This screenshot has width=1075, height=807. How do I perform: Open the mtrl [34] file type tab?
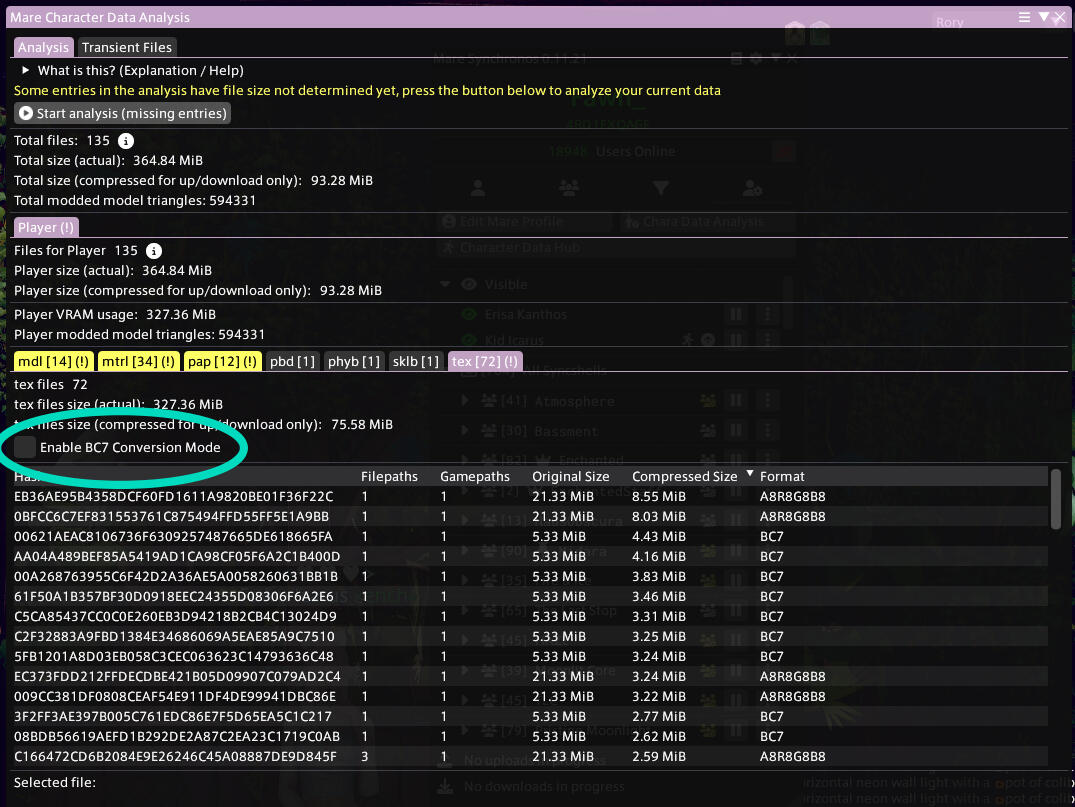138,361
